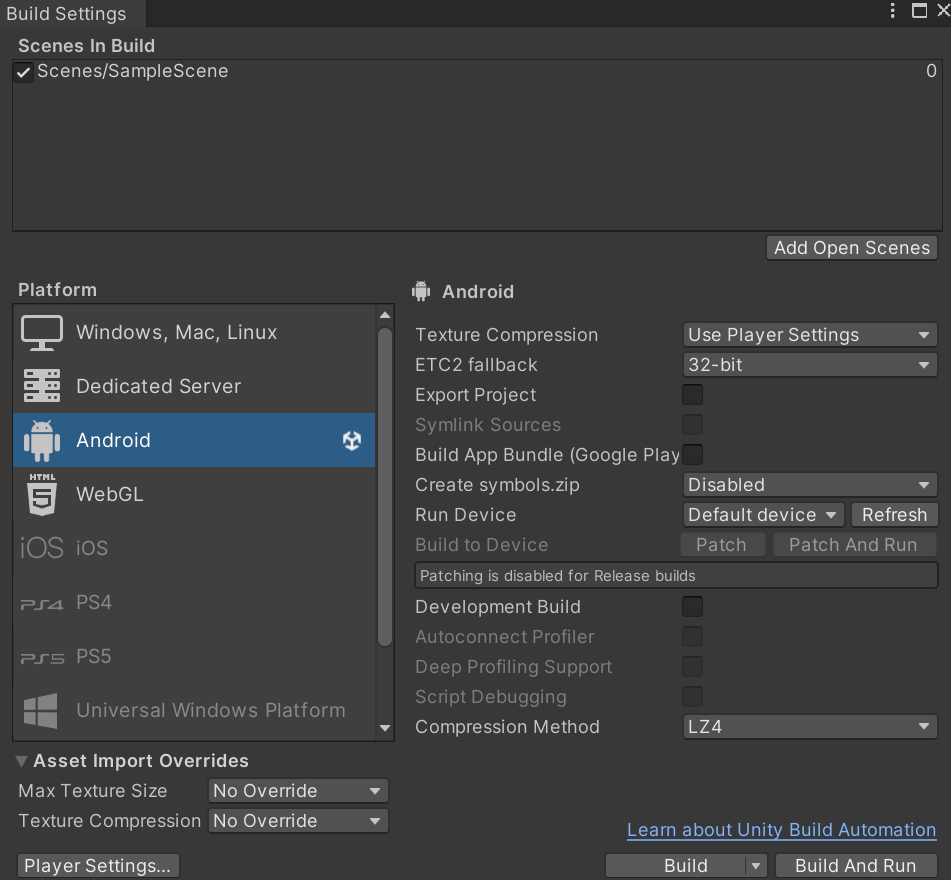Open the Run Device Default device dropdown

click(x=763, y=514)
